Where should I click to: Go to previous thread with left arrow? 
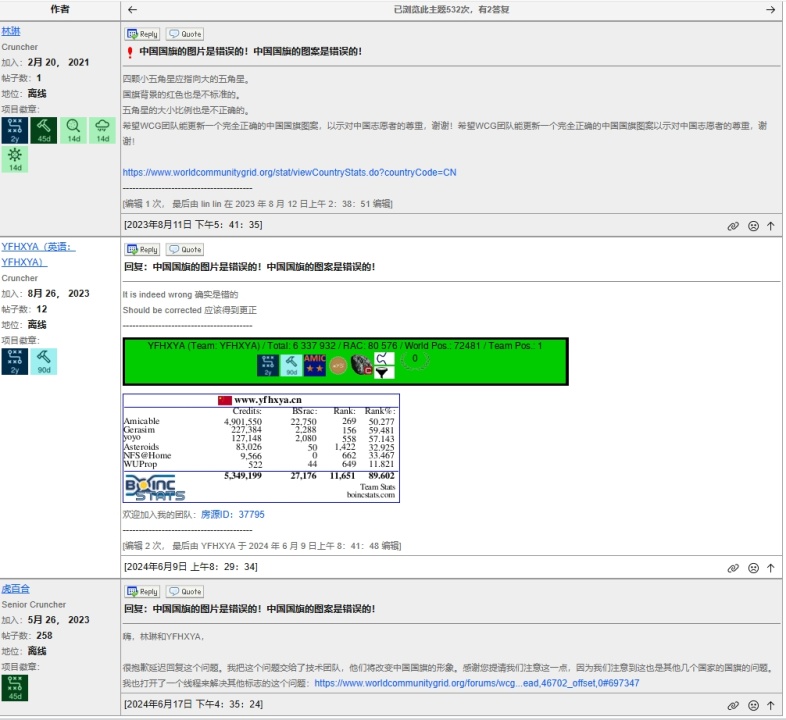coord(132,10)
